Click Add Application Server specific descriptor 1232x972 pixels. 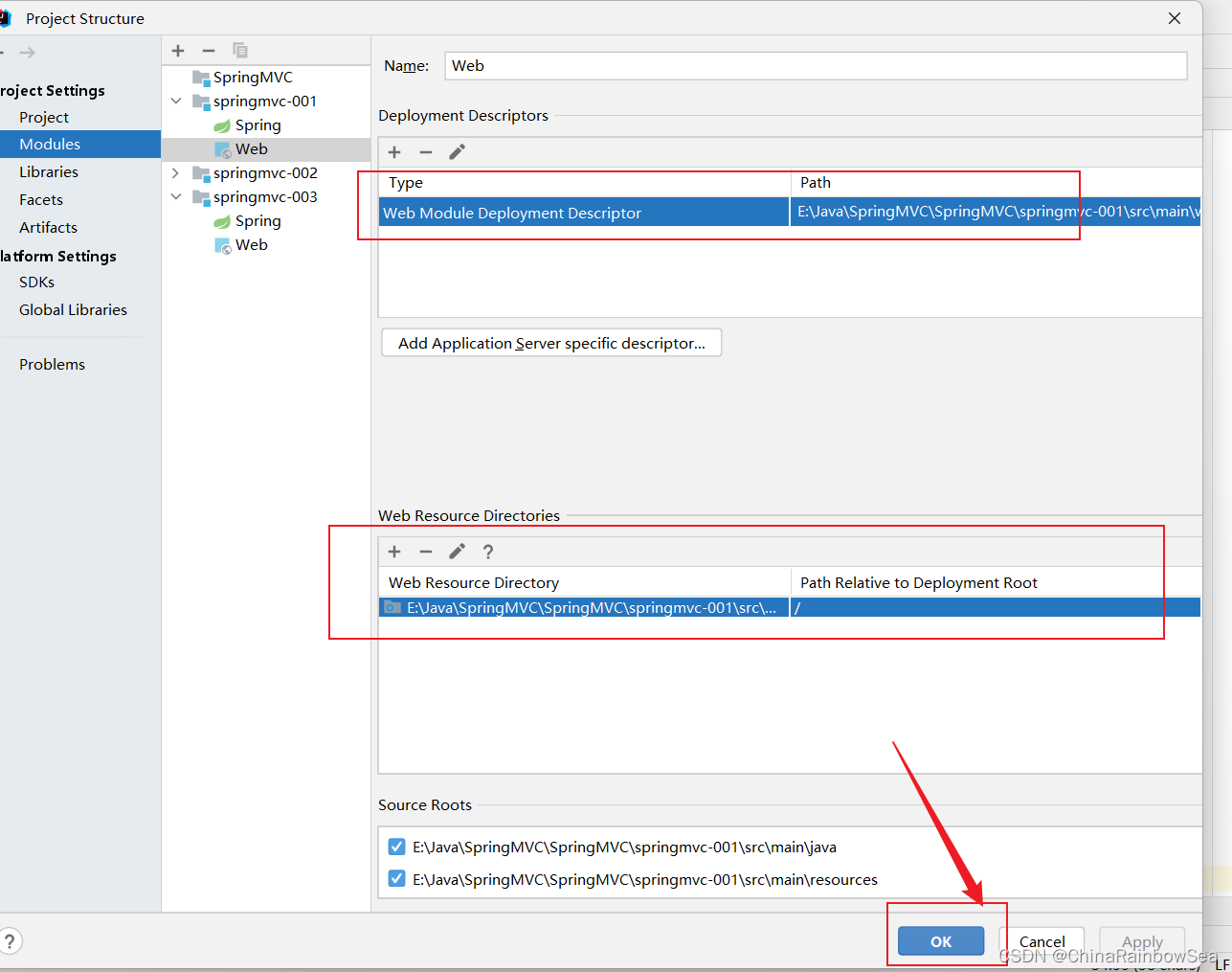pyautogui.click(x=551, y=343)
